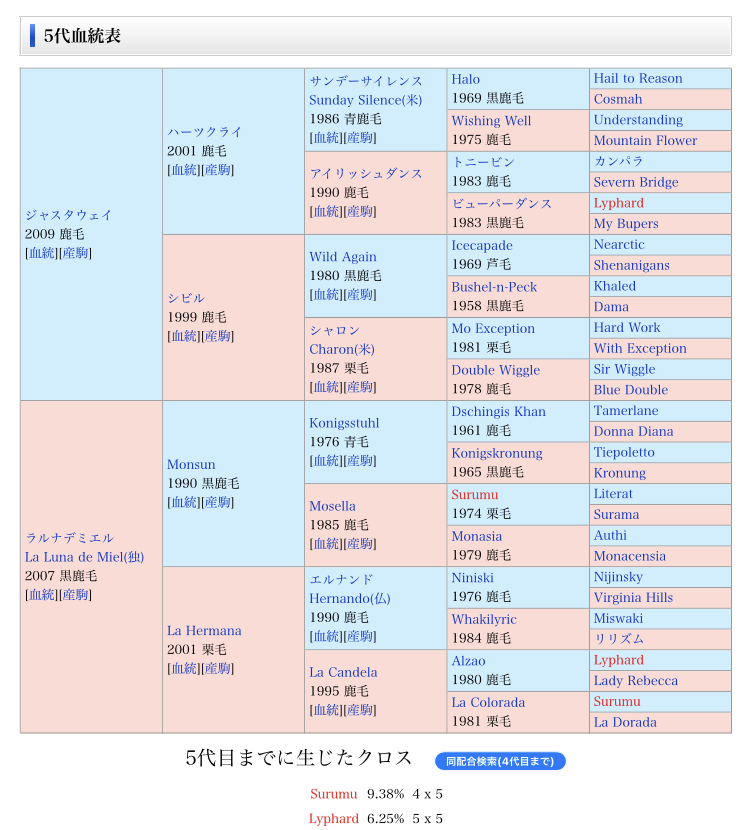Open the Mountain Flower link
This screenshot has height=830, width=750.
(x=645, y=141)
